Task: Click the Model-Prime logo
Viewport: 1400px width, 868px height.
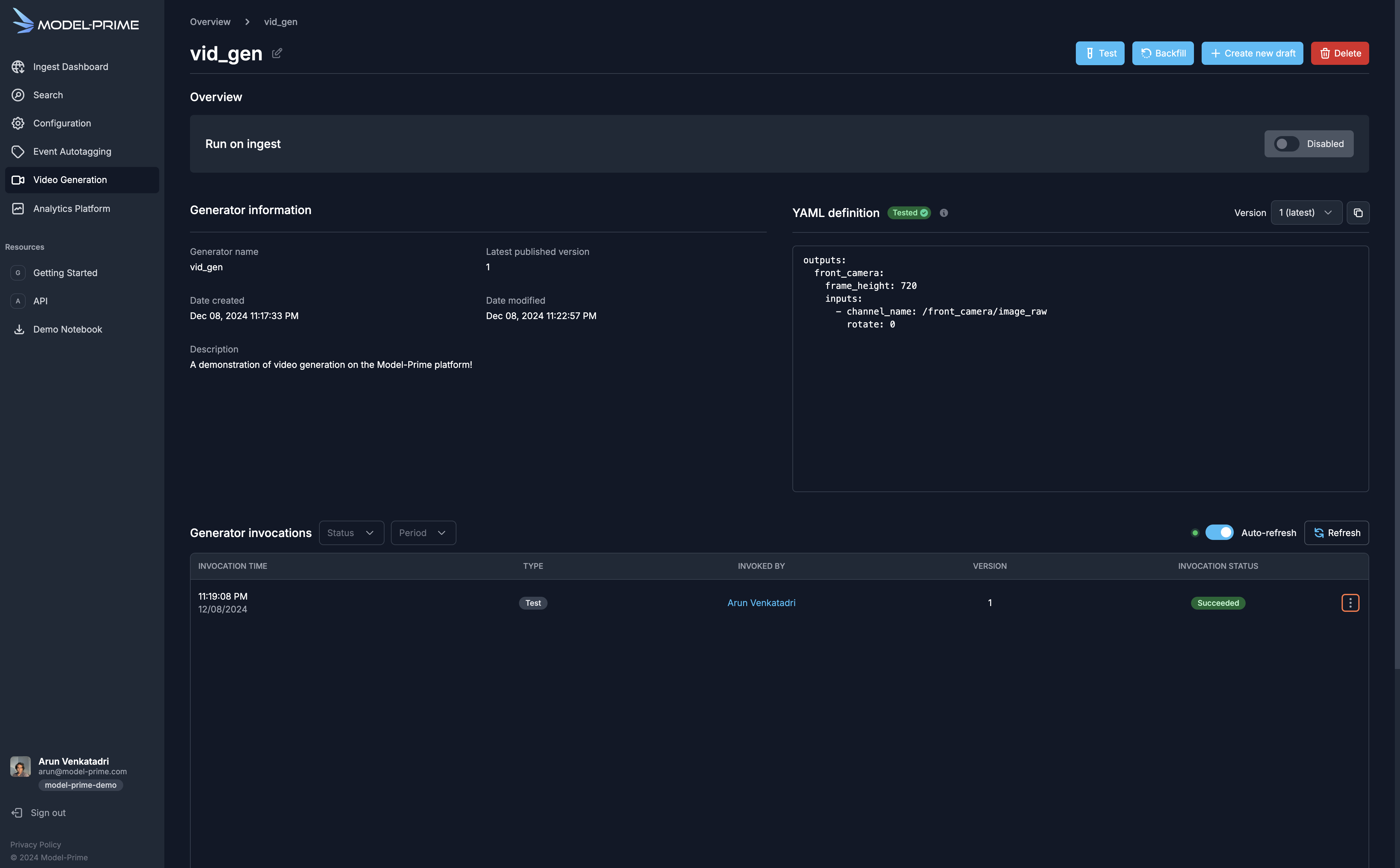Action: click(75, 21)
